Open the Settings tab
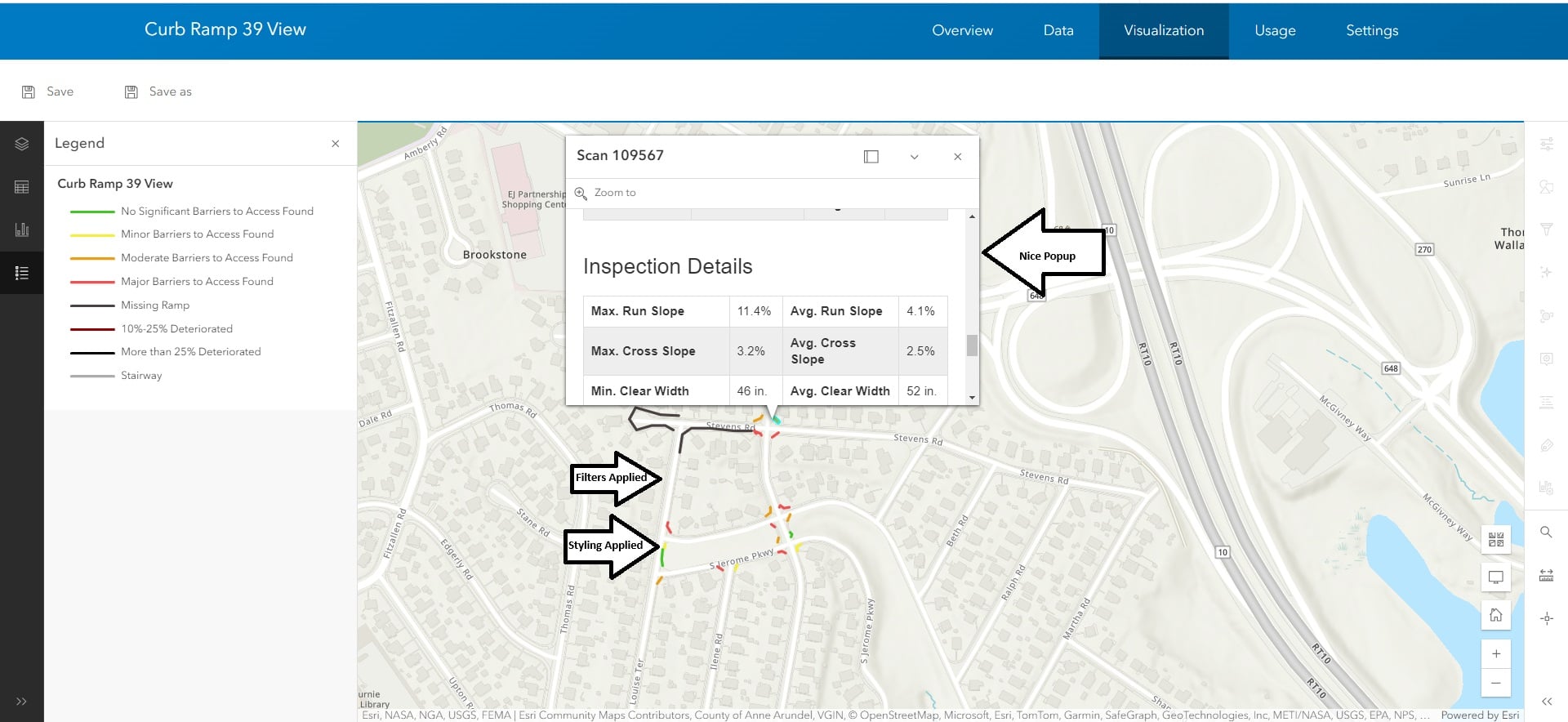 pyautogui.click(x=1372, y=30)
